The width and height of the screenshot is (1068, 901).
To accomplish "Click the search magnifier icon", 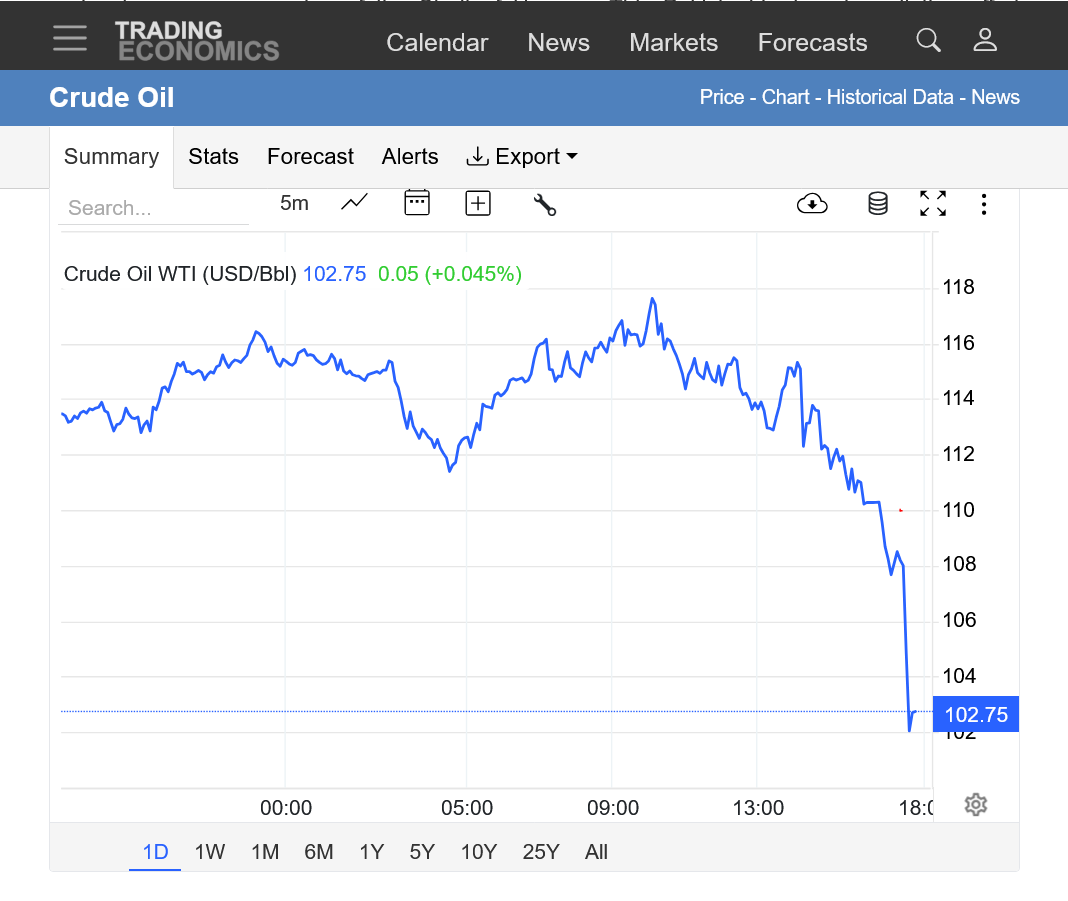I will tap(928, 40).
